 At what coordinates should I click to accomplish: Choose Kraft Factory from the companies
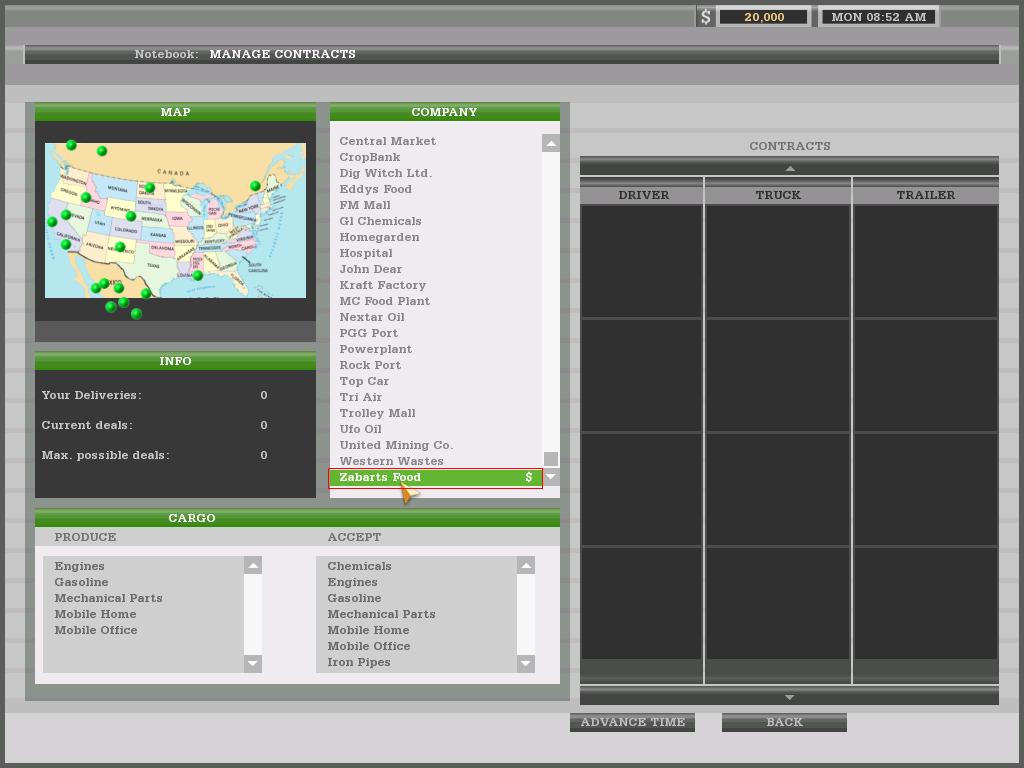pos(382,285)
